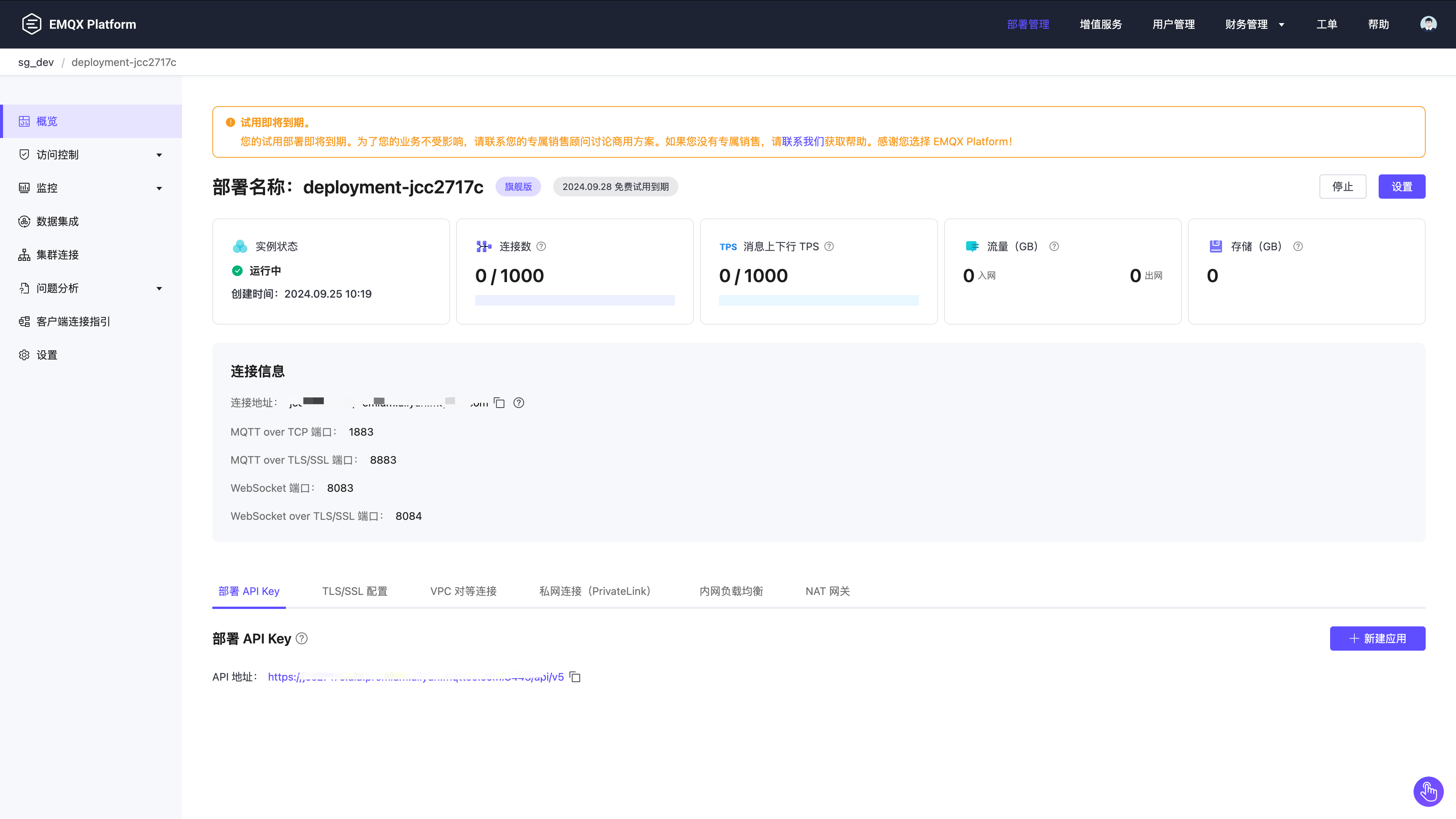
Task: Click the 联系我们 link in banner
Action: 803,141
